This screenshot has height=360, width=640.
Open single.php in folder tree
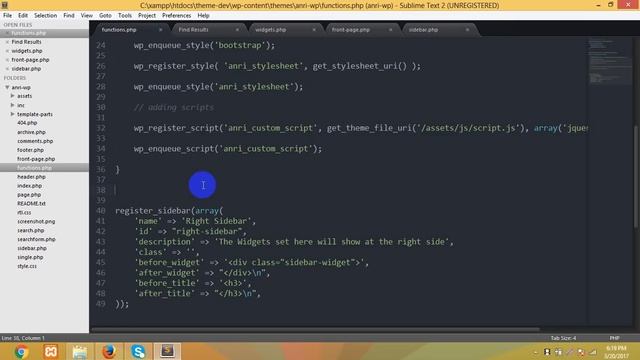30,258
